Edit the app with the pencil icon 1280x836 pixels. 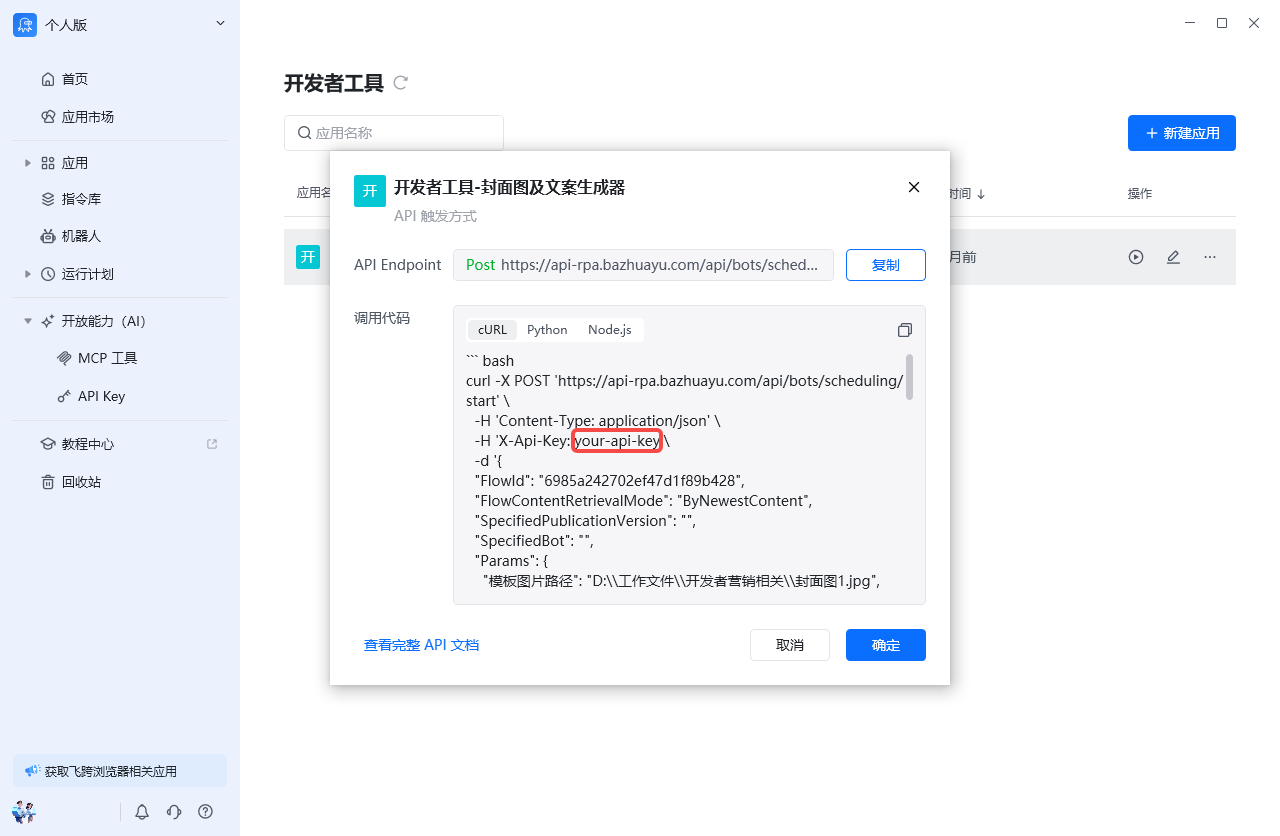point(1173,257)
